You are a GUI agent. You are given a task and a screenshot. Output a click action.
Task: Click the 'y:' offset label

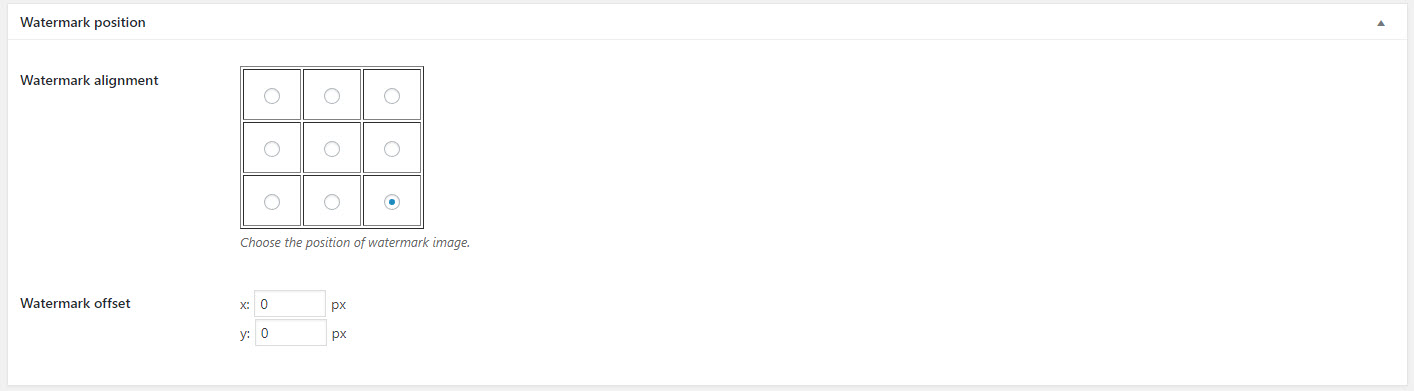(246, 334)
